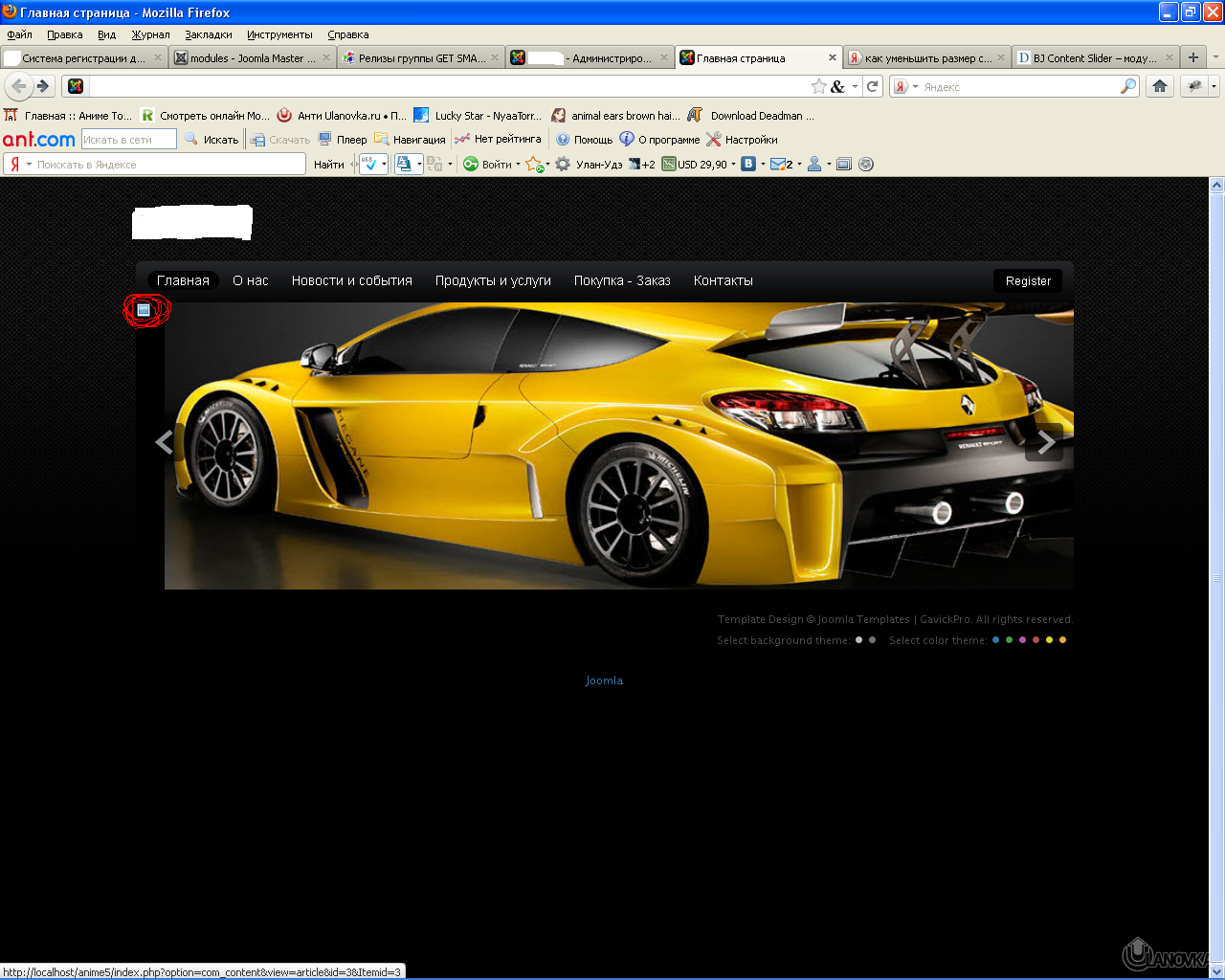
Task: Choose the green color theme dot
Action: 1009,640
